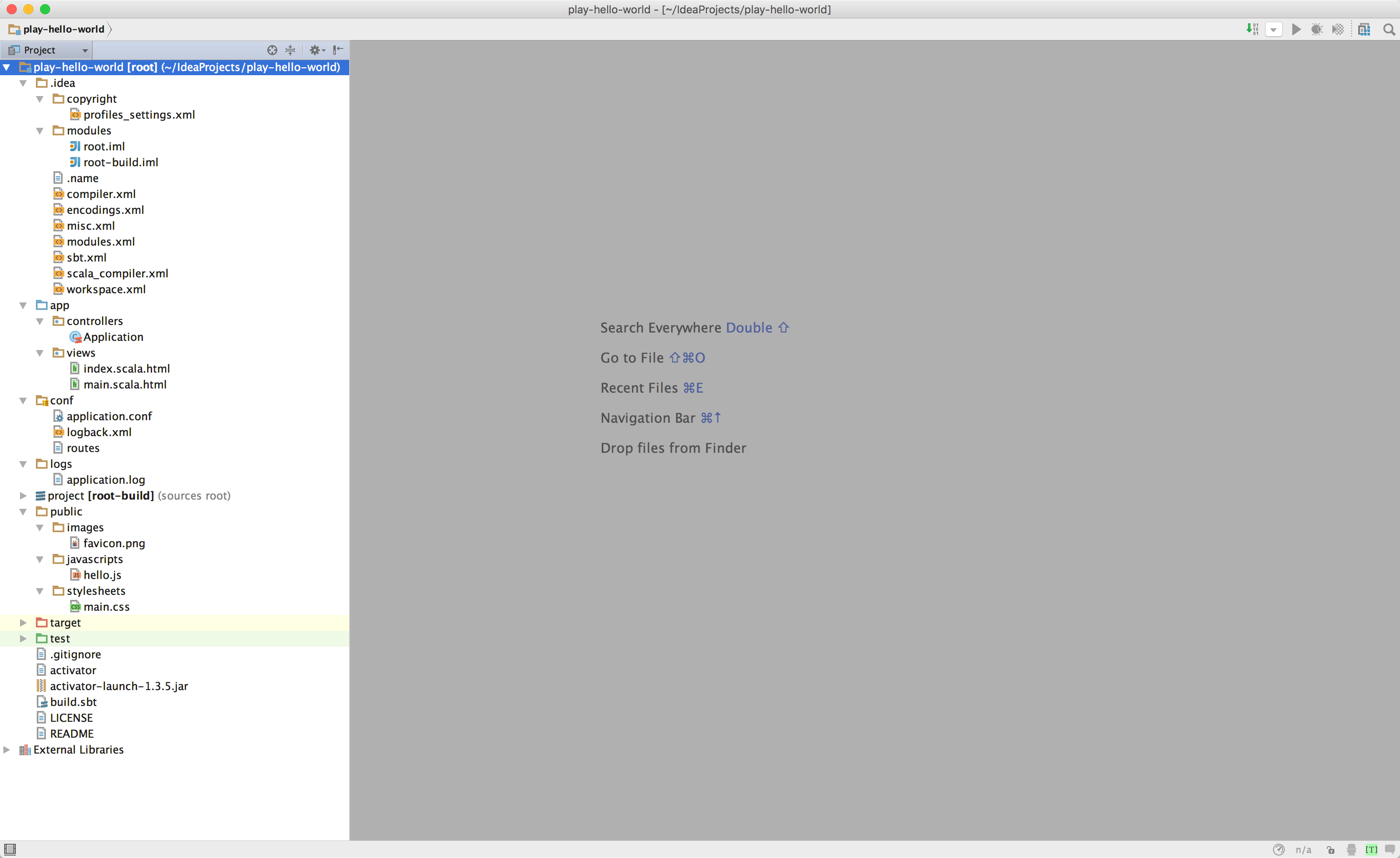Run with Coverage using the shielded play icon
The height and width of the screenshot is (858, 1400).
[1338, 29]
